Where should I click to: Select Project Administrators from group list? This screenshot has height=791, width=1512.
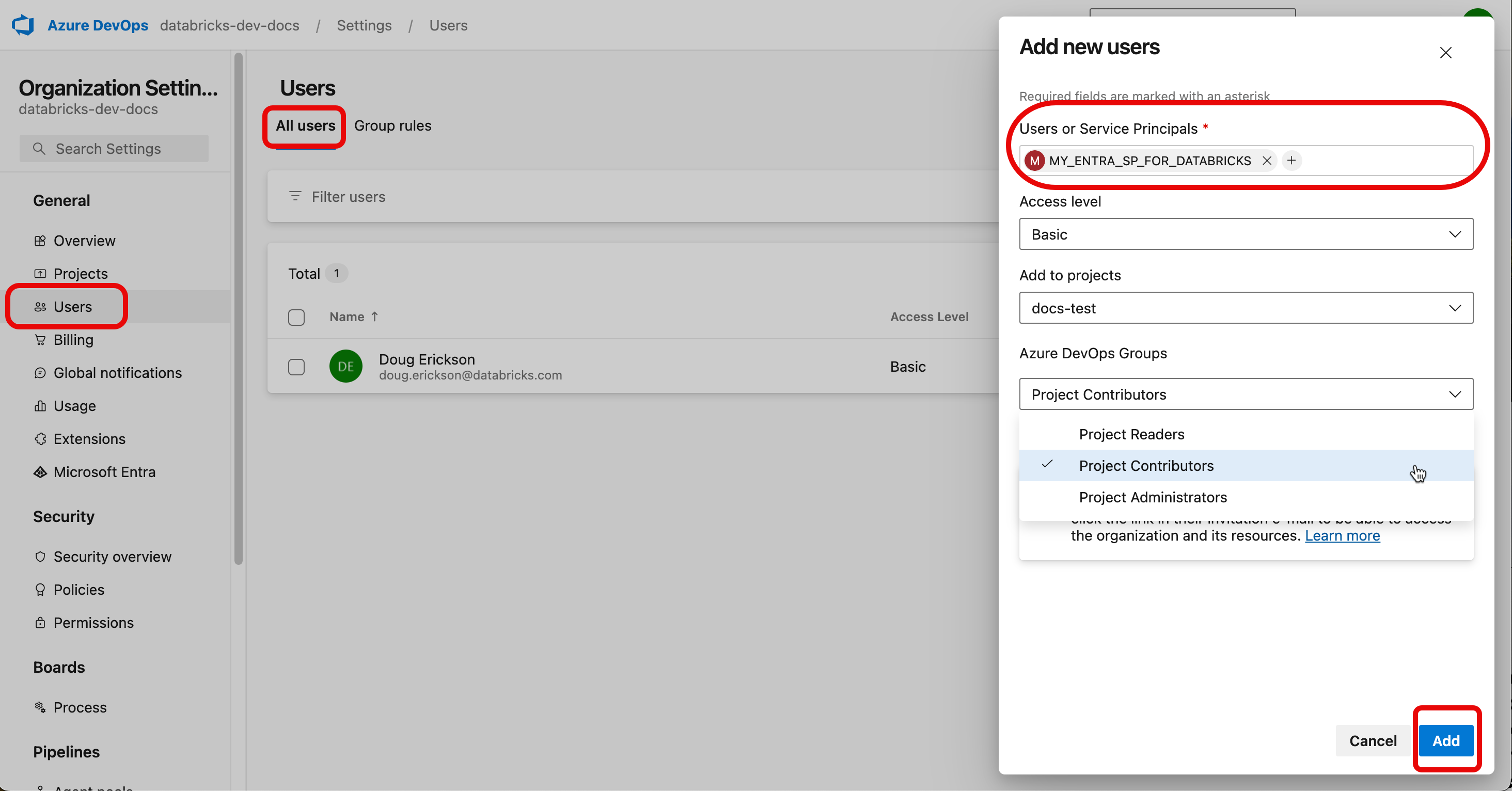click(x=1153, y=497)
